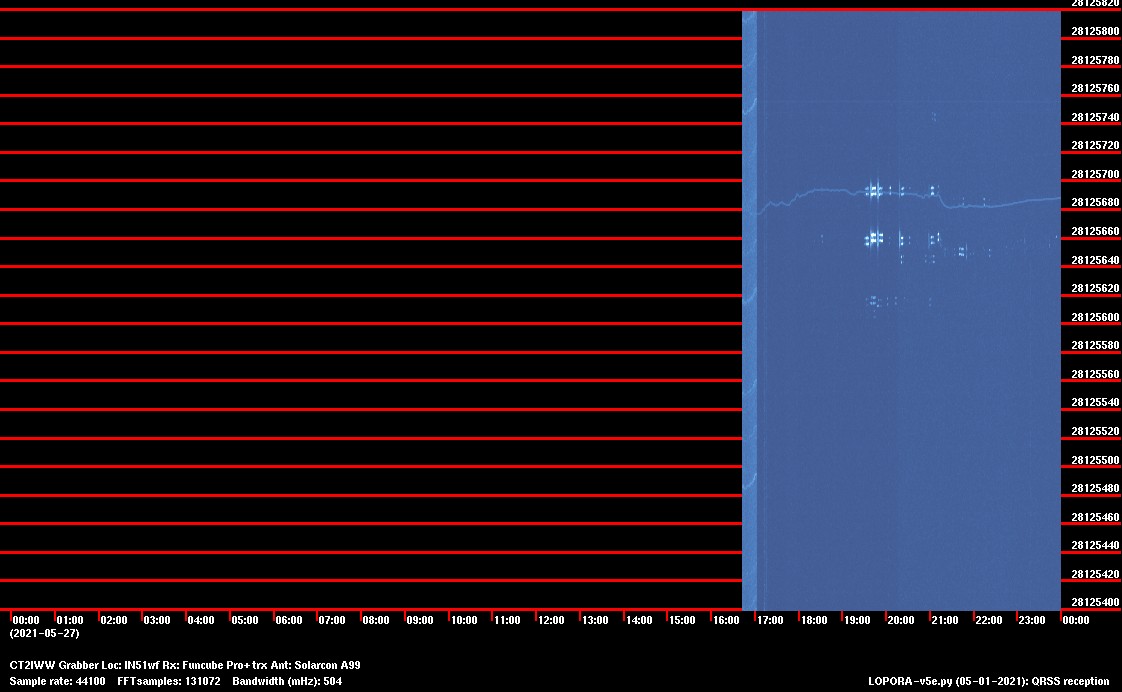1122x692 pixels.
Task: Click the 28125800 frequency label
Action: click(1095, 31)
